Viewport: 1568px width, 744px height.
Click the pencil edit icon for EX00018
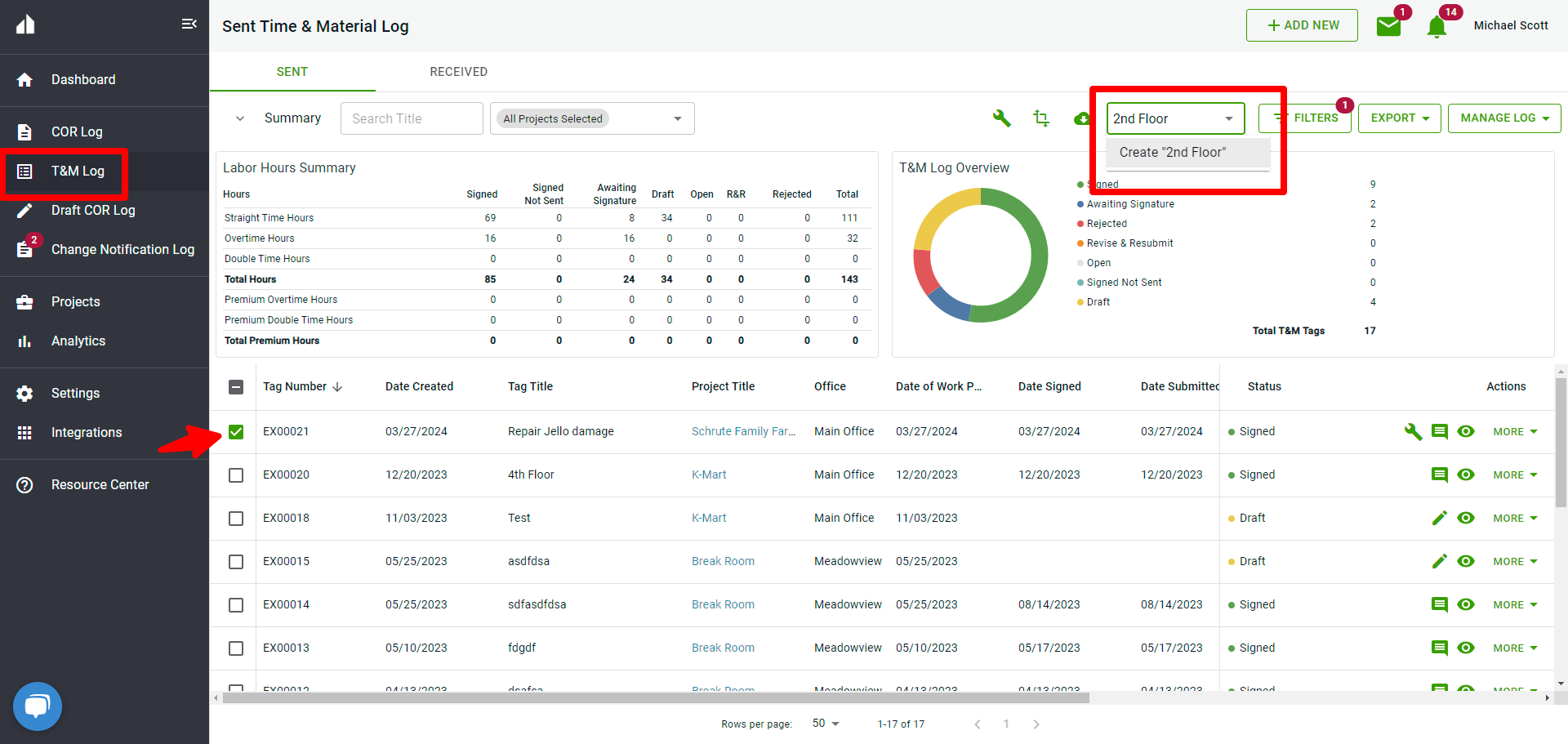[x=1439, y=518]
